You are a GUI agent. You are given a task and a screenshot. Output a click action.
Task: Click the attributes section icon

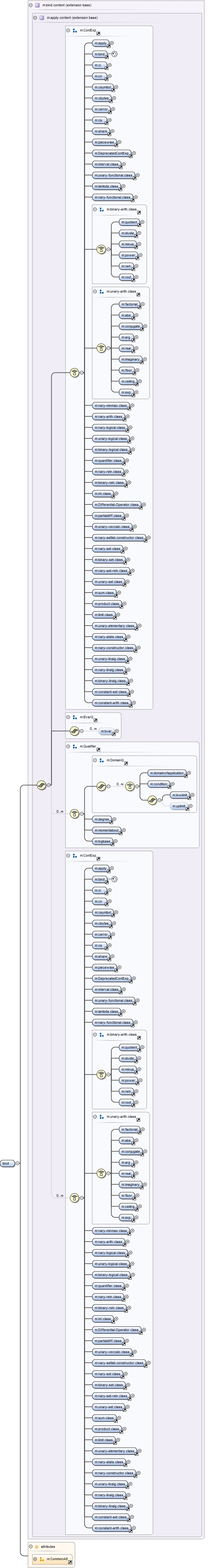pyautogui.click(x=37, y=1547)
